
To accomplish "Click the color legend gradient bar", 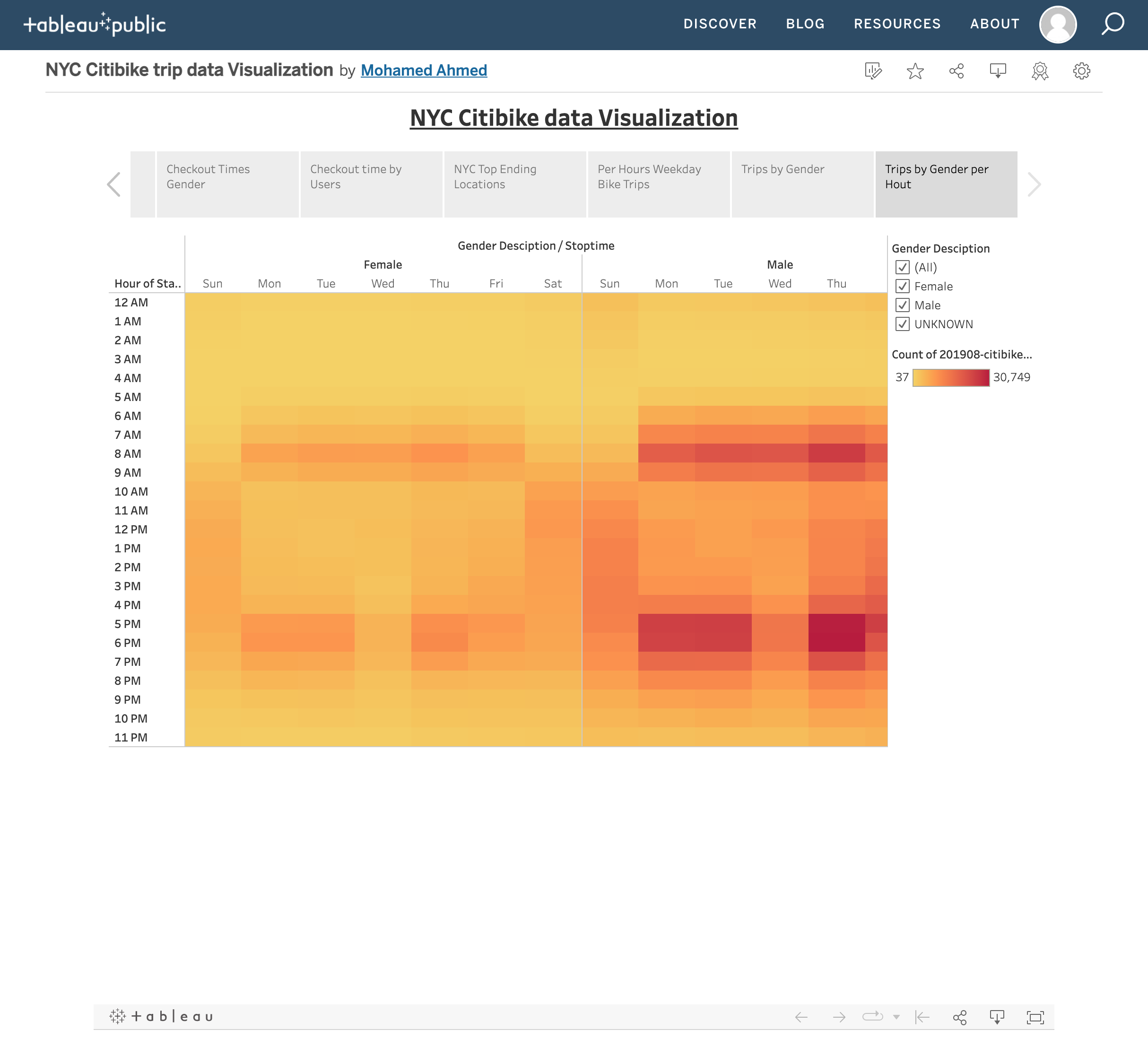I will coord(951,377).
